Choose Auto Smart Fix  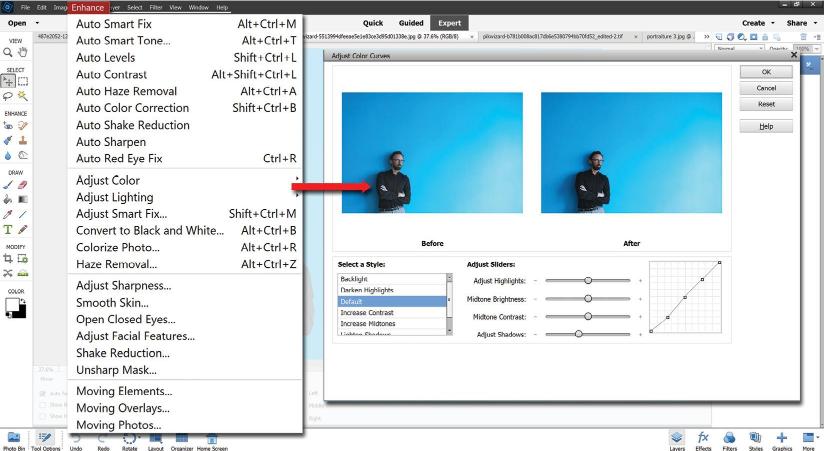pyautogui.click(x=185, y=24)
